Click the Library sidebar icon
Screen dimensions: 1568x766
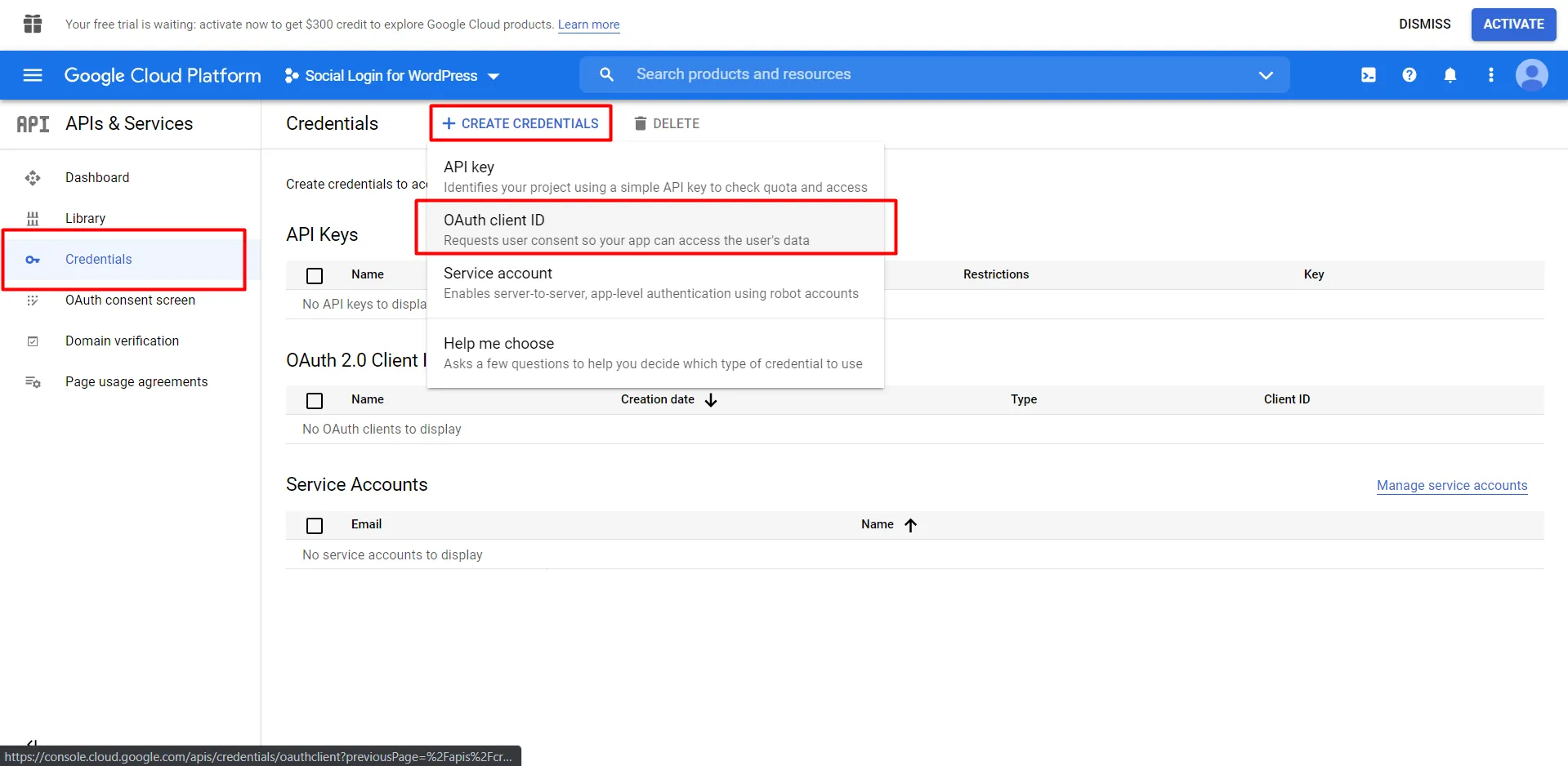(x=33, y=219)
